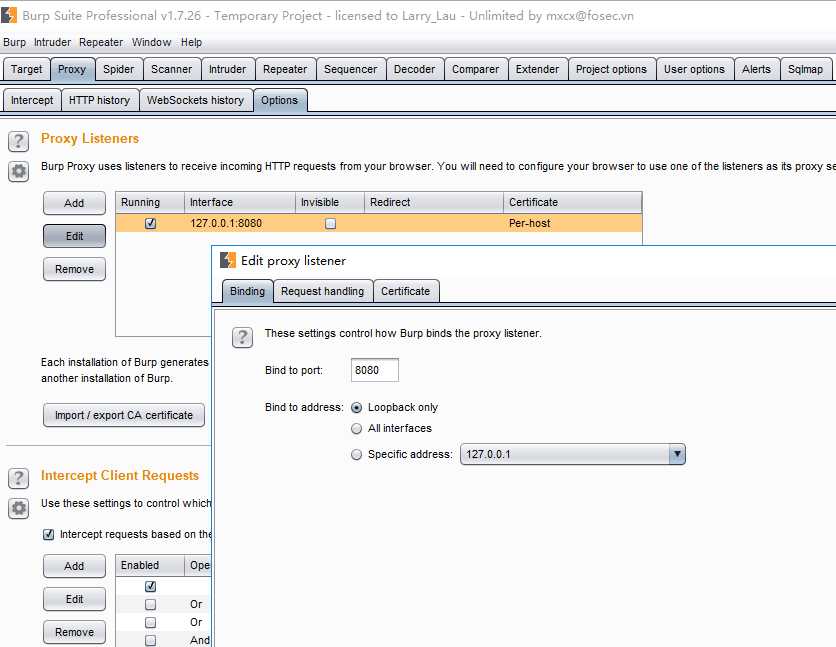Switch to the Intruder tool tab
The width and height of the screenshot is (836, 647).
[227, 69]
